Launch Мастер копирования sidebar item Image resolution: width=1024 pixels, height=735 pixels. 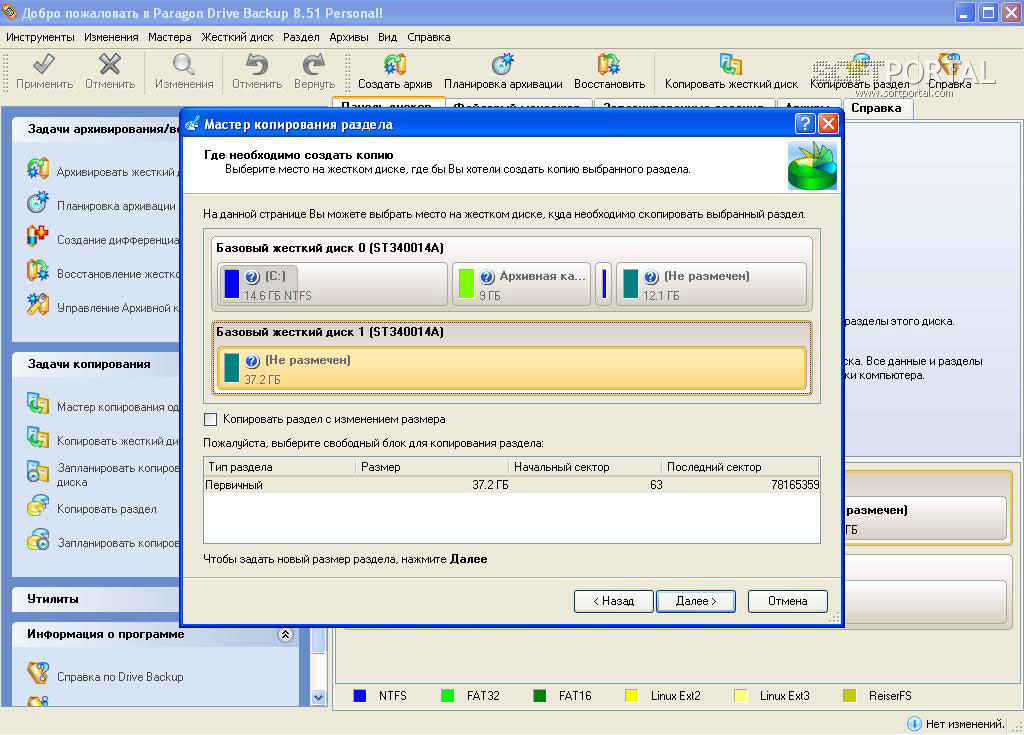coord(104,406)
